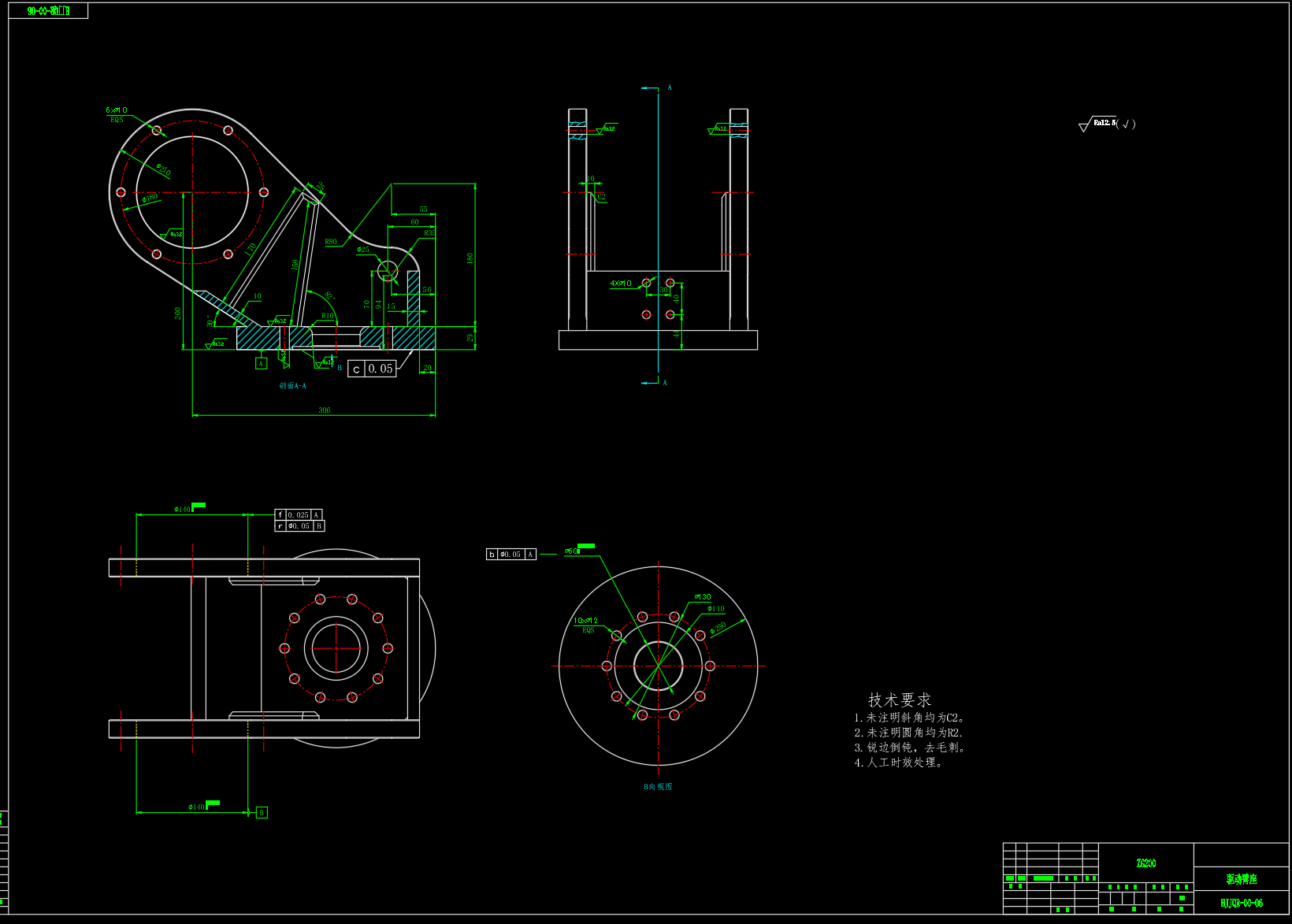Select the HJJQR-00-06 drawing number
Viewport: 1292px width, 924px height.
1242,904
